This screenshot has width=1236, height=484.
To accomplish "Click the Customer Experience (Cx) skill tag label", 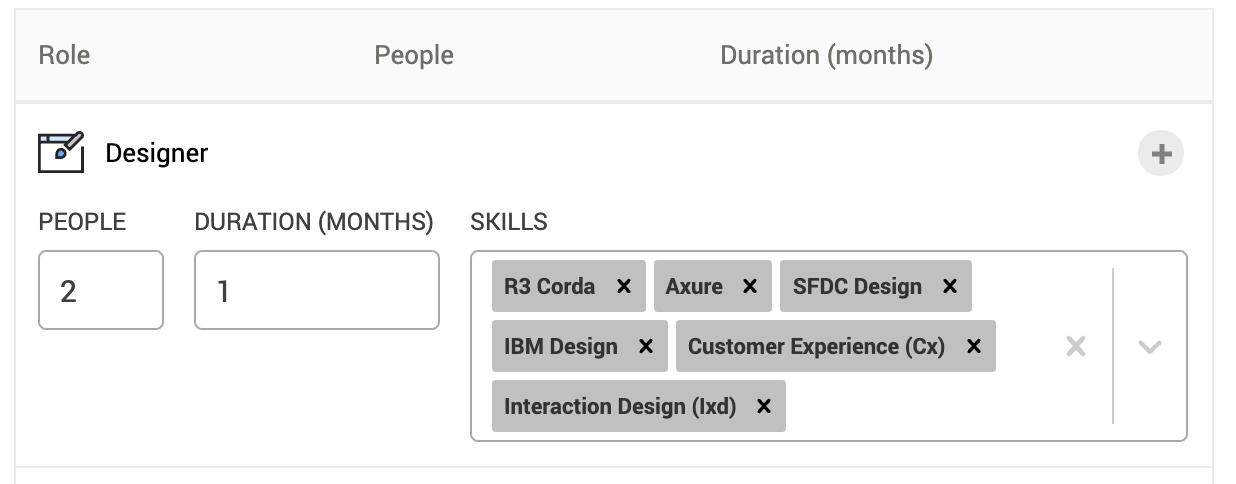I will (816, 347).
